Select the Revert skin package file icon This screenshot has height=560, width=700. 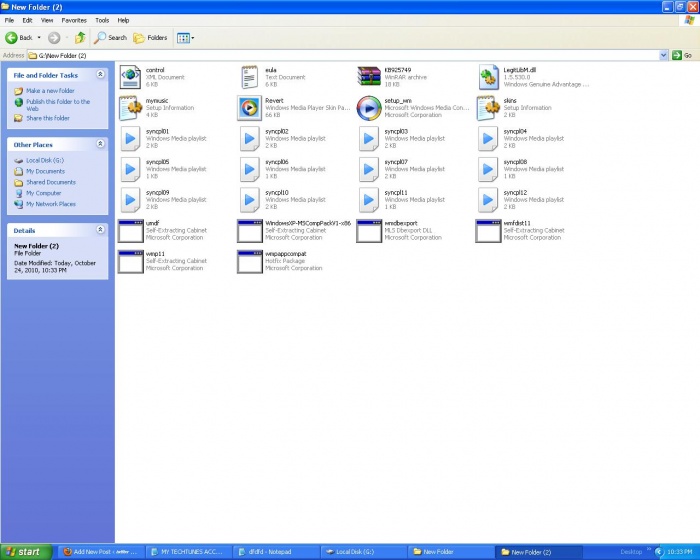point(249,108)
